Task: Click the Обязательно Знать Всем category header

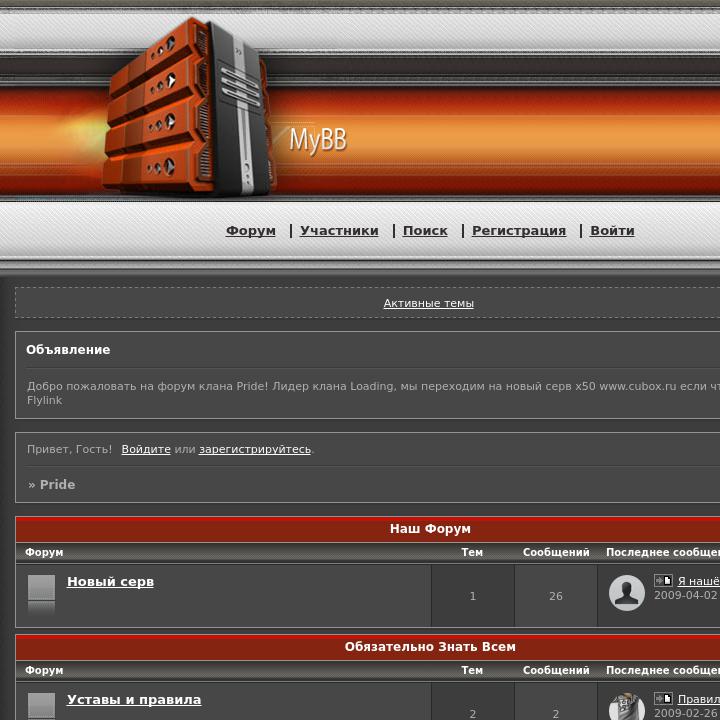Action: pos(430,647)
